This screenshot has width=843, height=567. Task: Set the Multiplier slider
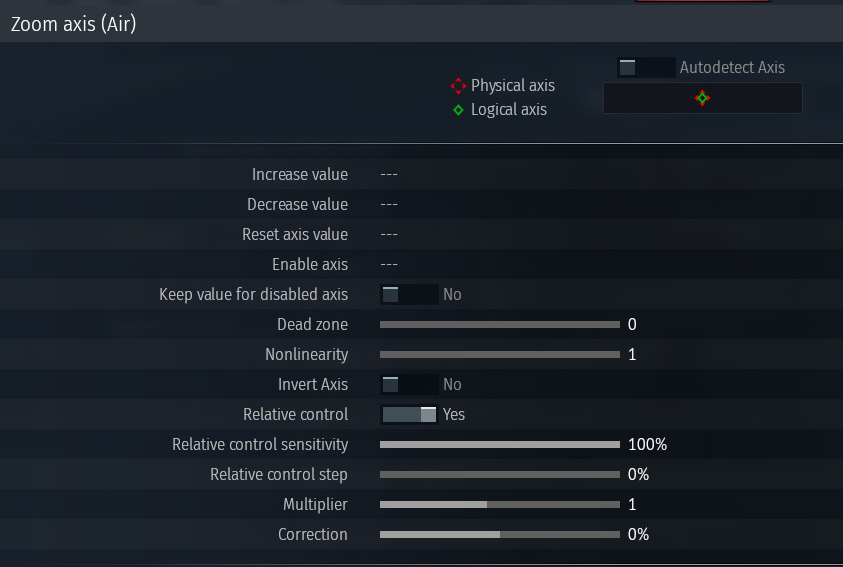[x=500, y=505]
